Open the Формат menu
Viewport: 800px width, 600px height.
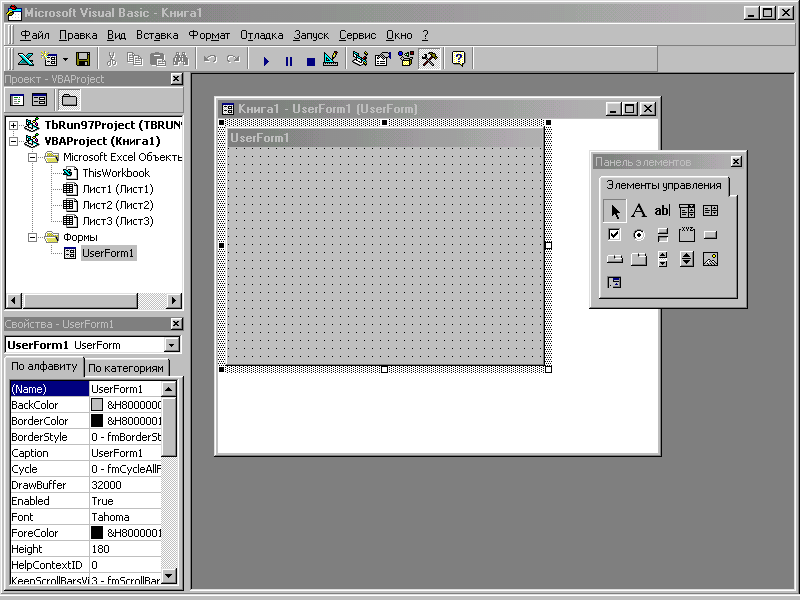coord(209,35)
